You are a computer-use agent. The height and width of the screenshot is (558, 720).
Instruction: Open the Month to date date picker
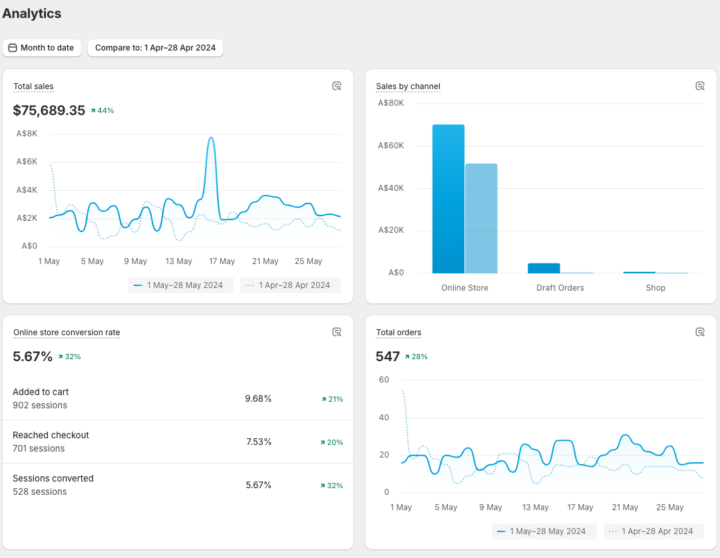[42, 48]
